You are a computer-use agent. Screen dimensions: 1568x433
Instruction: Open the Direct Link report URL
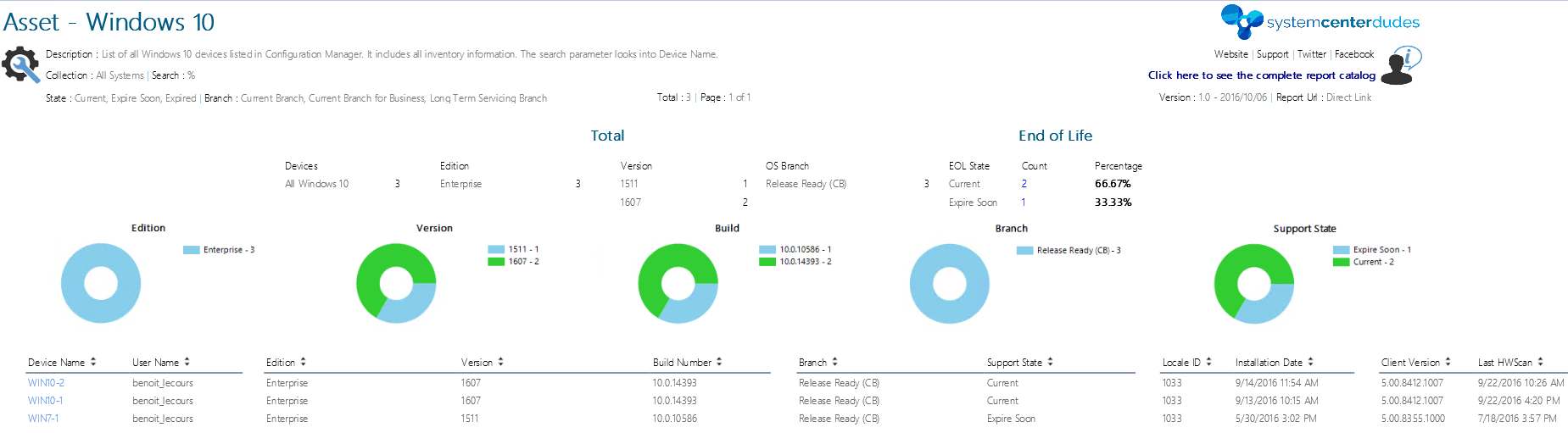click(x=1348, y=97)
